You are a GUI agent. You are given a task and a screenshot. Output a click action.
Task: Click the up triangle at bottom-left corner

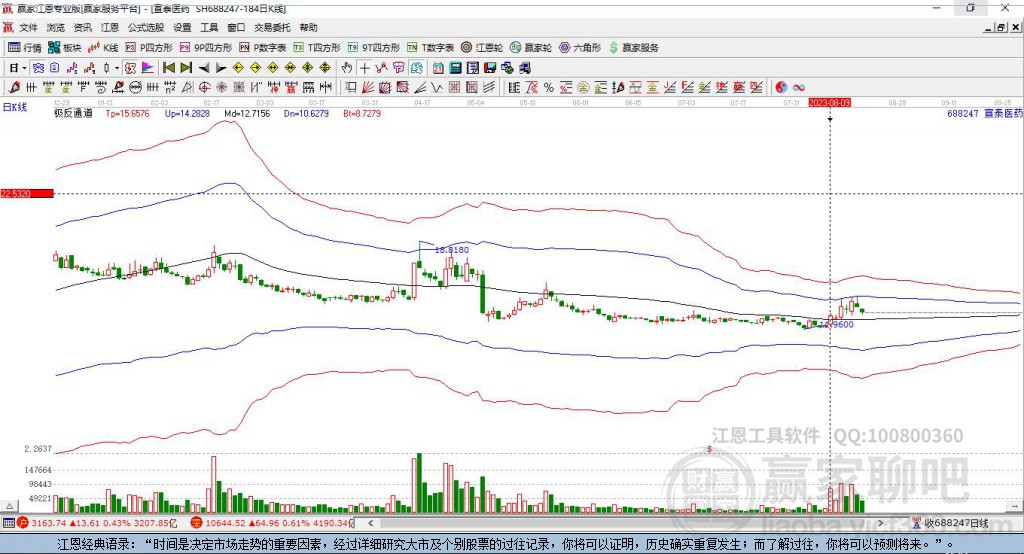pos(9,506)
